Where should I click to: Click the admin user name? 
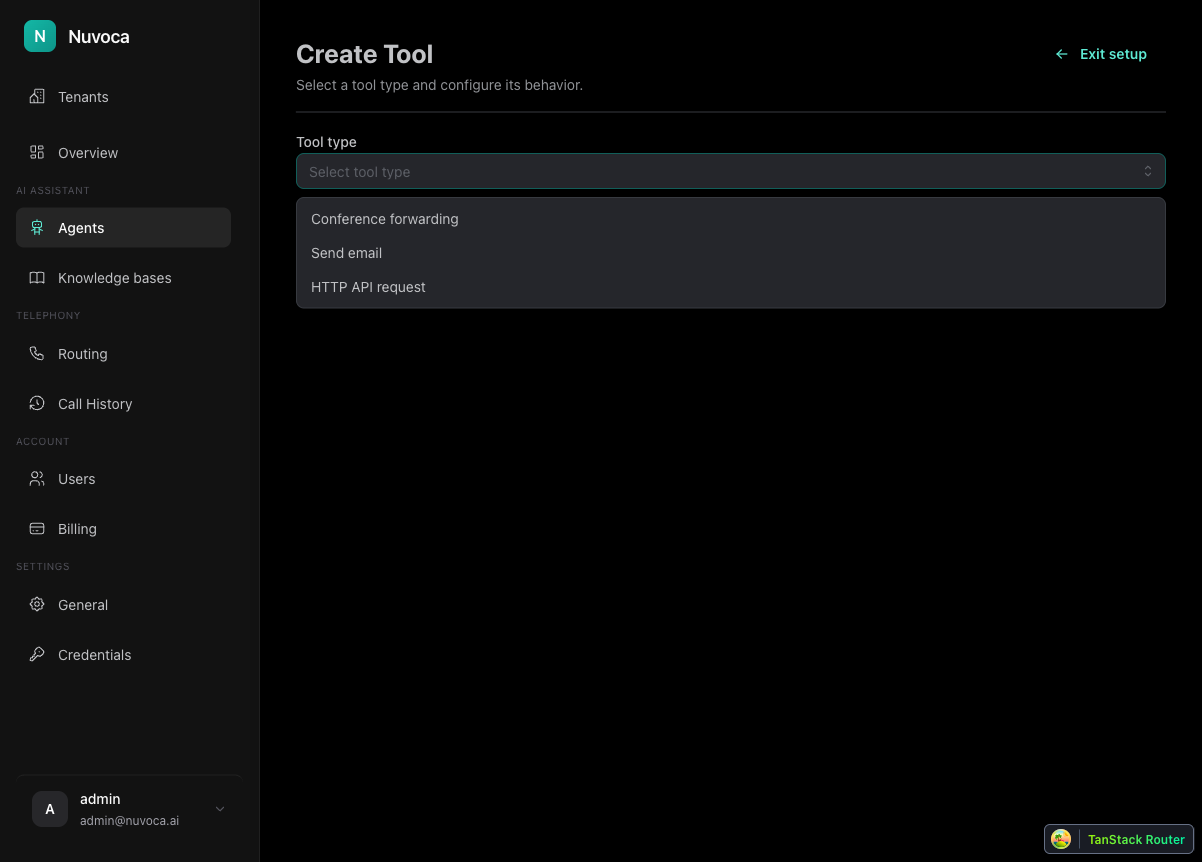100,799
